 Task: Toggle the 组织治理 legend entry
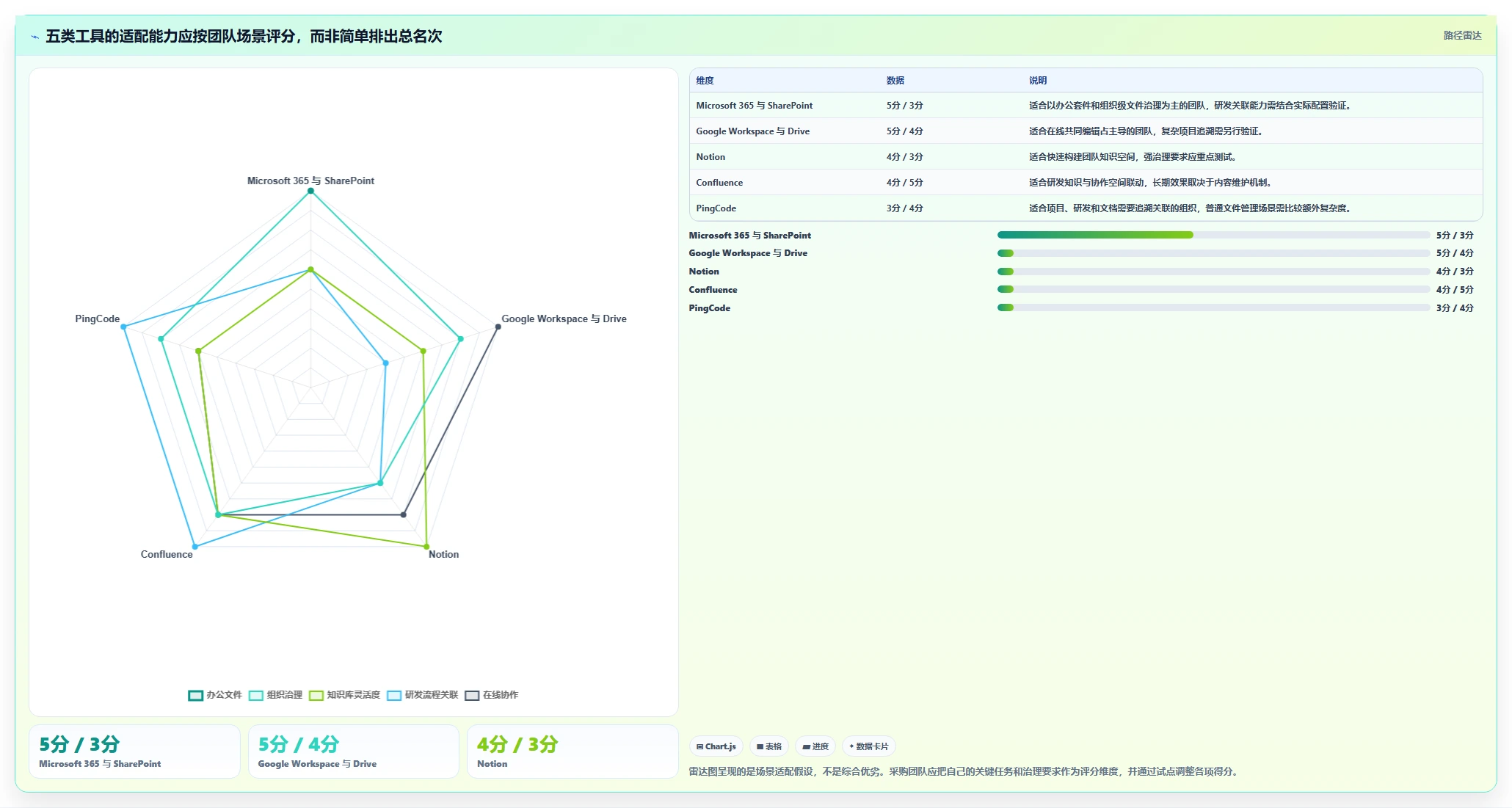coord(275,695)
